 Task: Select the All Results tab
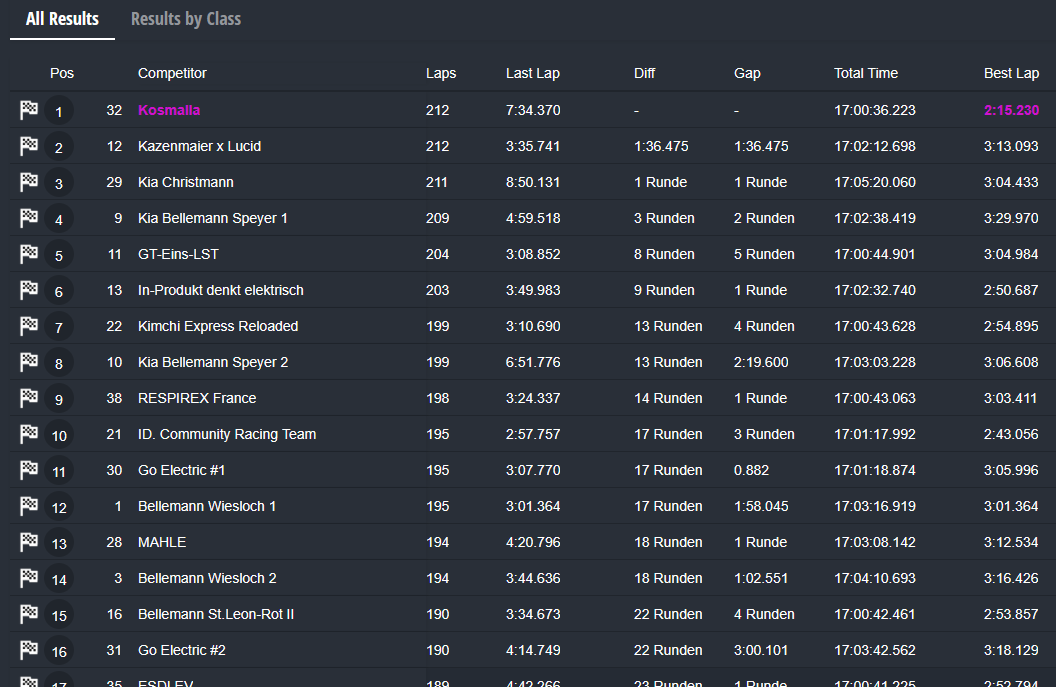(x=62, y=19)
